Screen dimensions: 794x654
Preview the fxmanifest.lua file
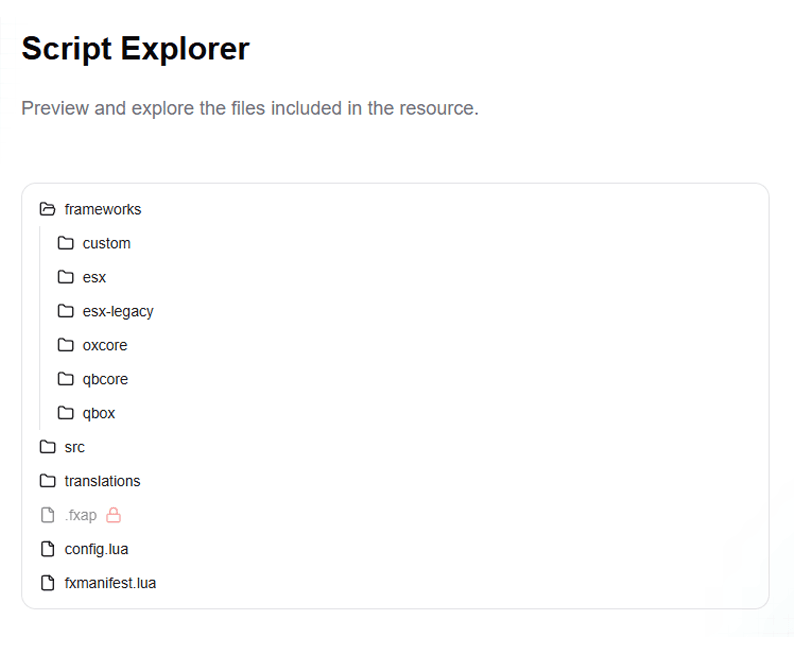click(x=110, y=583)
